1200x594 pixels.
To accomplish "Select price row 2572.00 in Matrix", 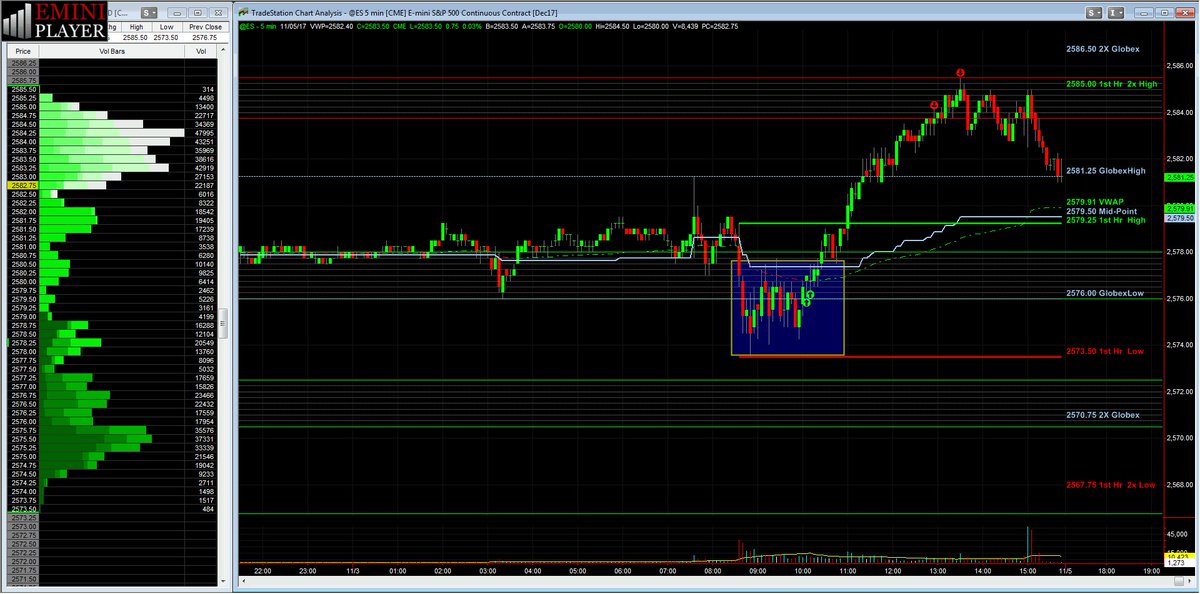I will click(22, 561).
